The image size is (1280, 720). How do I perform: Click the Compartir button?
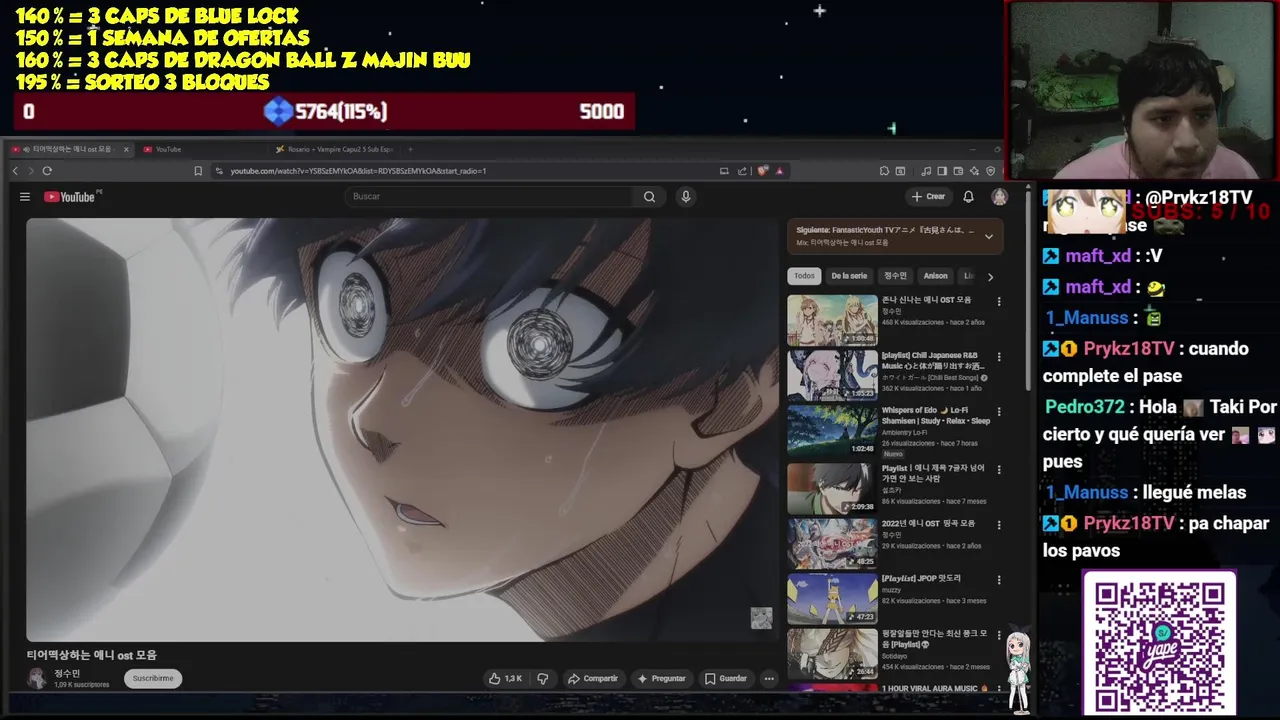pyautogui.click(x=592, y=678)
